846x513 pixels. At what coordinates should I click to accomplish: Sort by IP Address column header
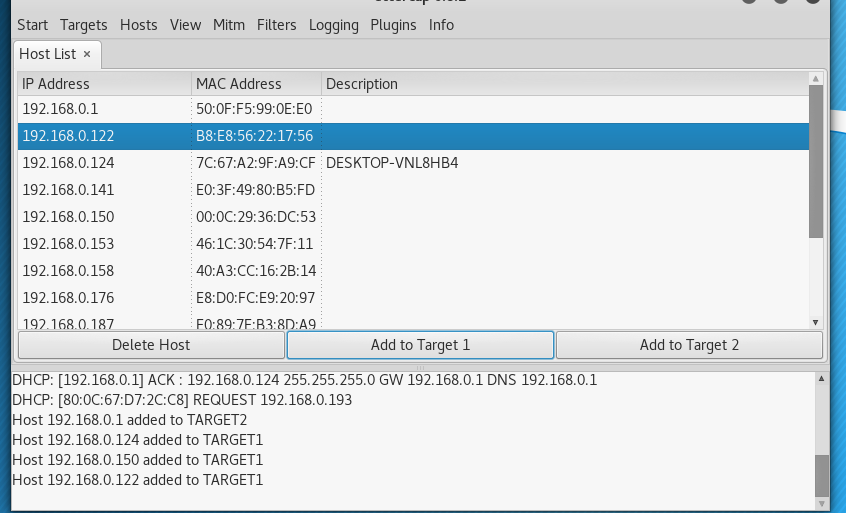[x=105, y=84]
